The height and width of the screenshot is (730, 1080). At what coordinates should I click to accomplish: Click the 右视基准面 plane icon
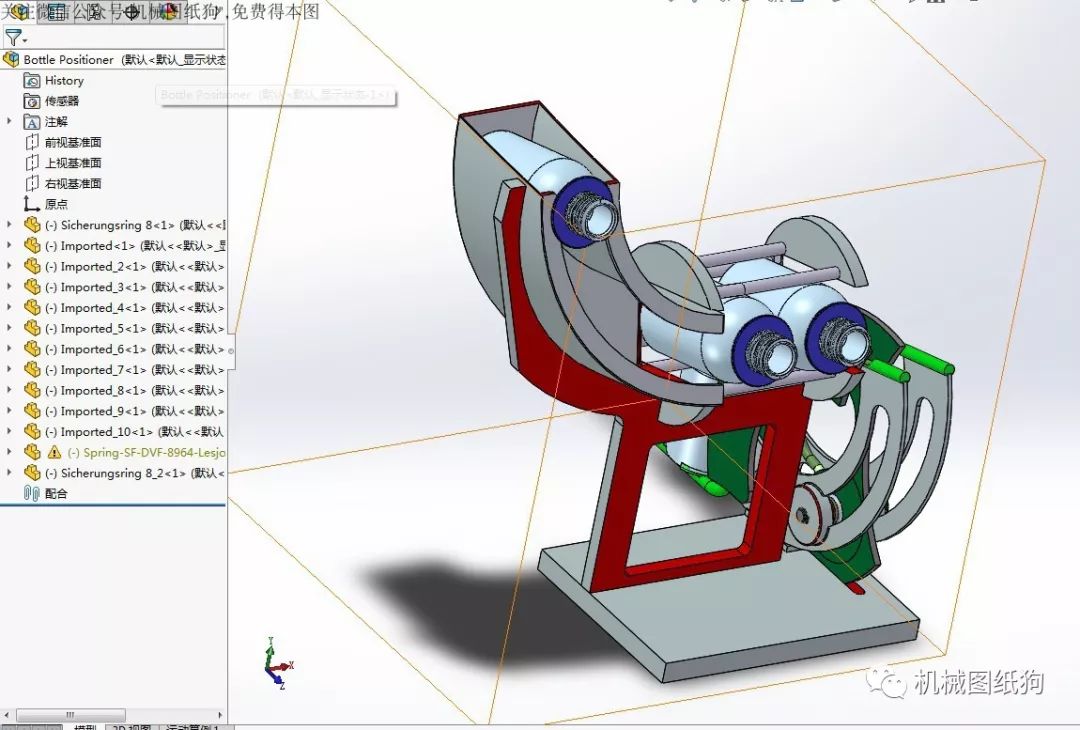tap(32, 184)
